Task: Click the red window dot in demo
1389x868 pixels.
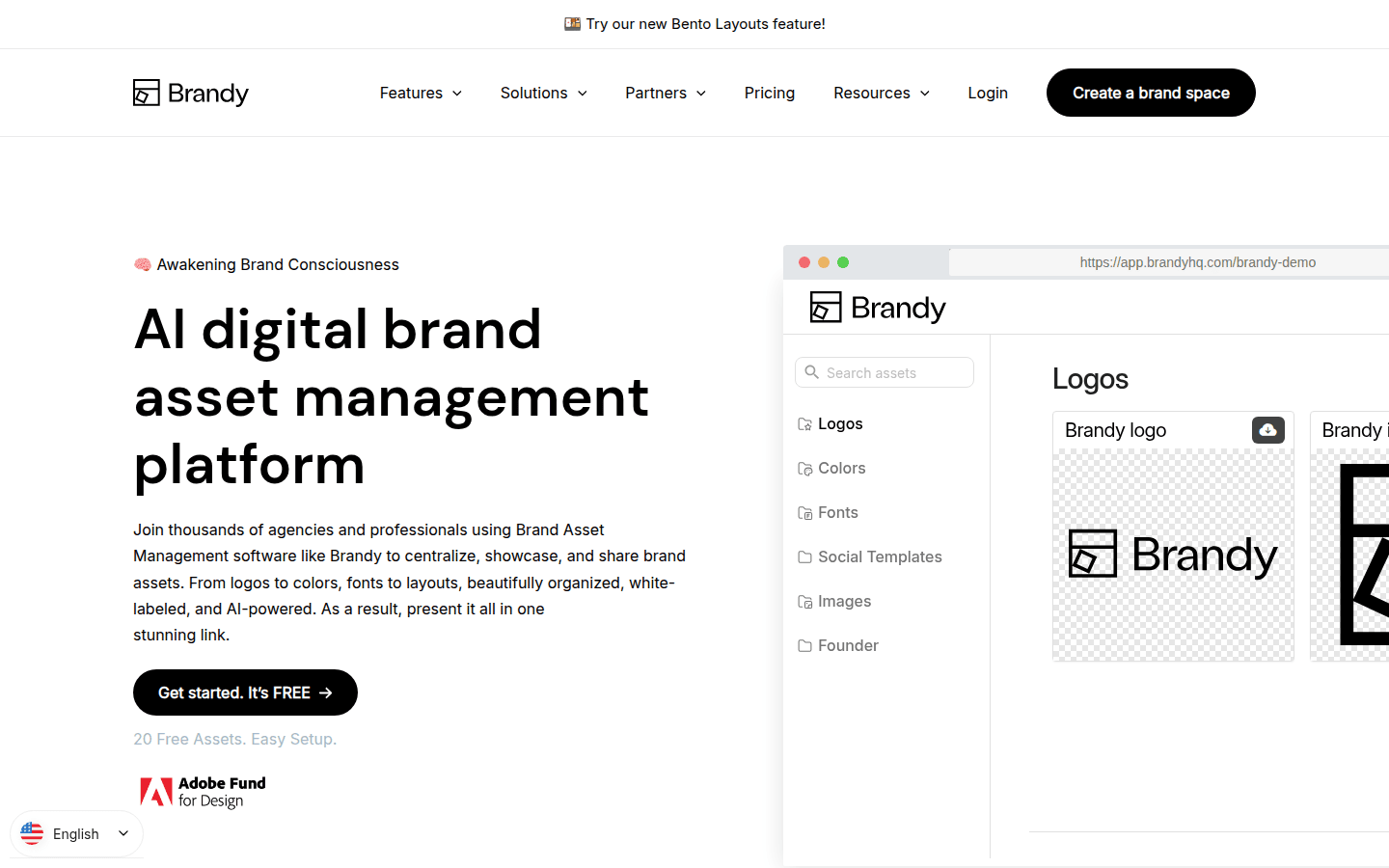Action: (x=804, y=262)
